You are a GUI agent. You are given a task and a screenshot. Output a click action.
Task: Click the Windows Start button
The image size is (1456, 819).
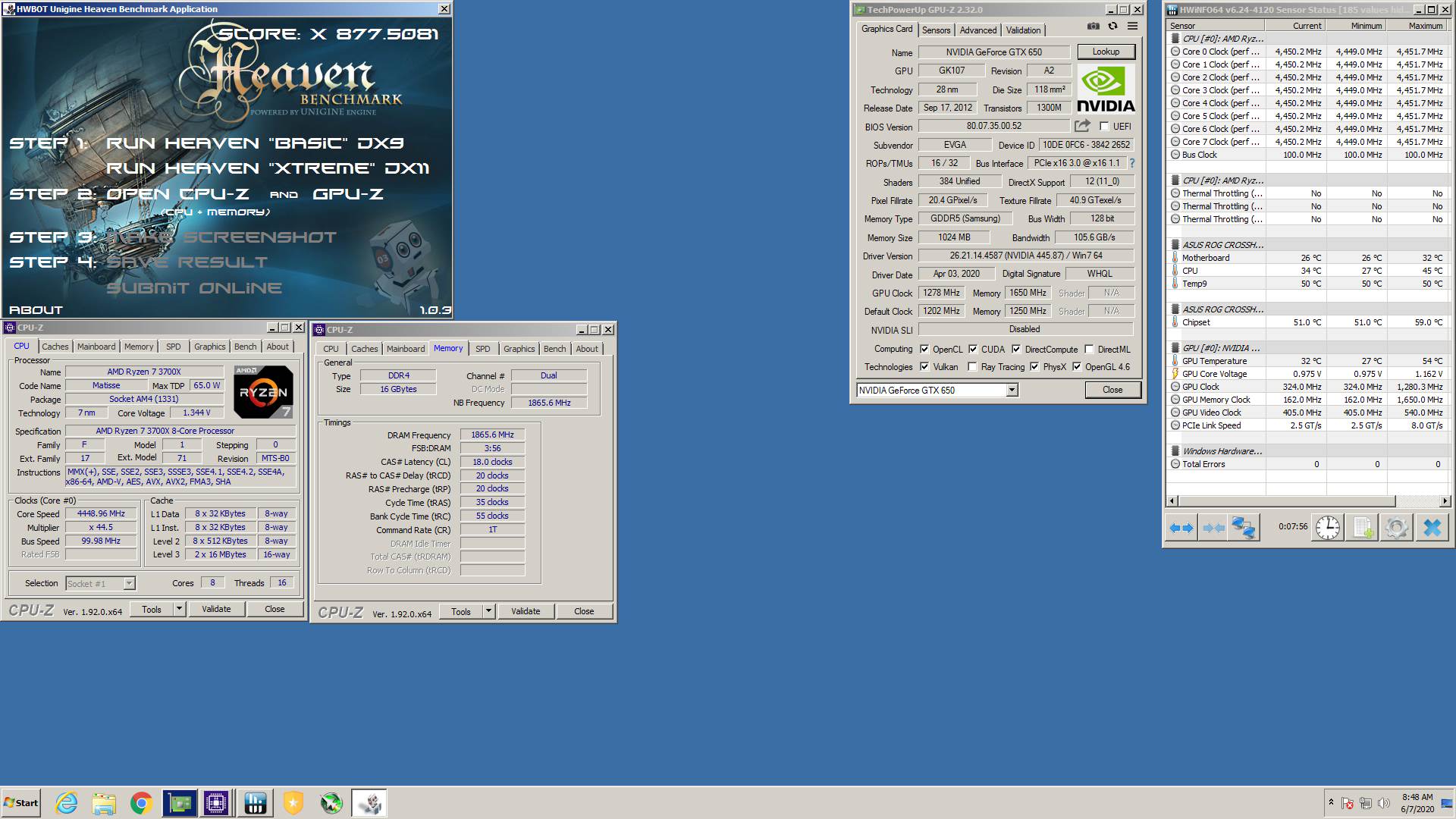[x=21, y=803]
